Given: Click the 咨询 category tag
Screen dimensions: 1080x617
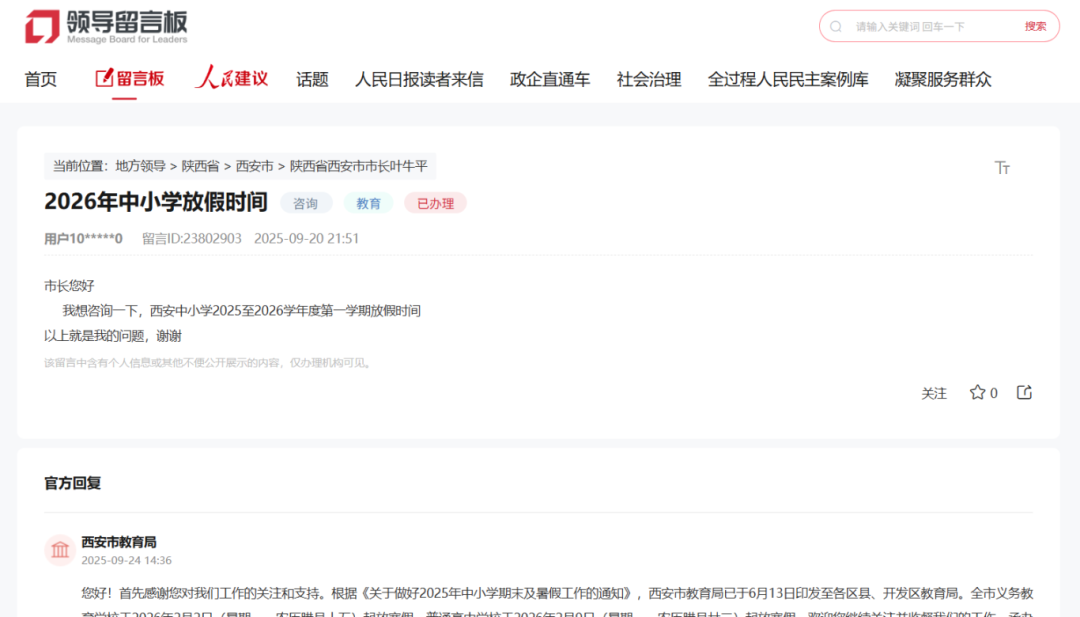Looking at the screenshot, I should (306, 204).
